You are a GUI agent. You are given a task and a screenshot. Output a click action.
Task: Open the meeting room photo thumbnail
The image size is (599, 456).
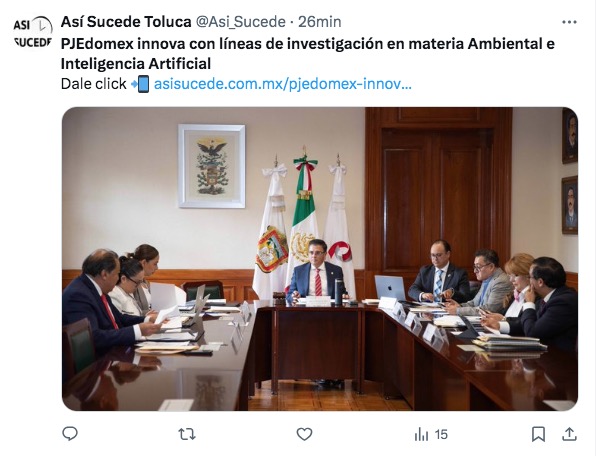click(x=320, y=259)
